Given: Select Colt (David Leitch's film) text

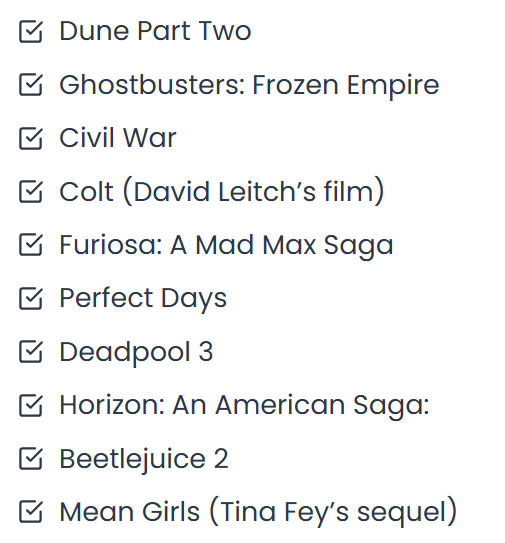Looking at the screenshot, I should 222,191.
